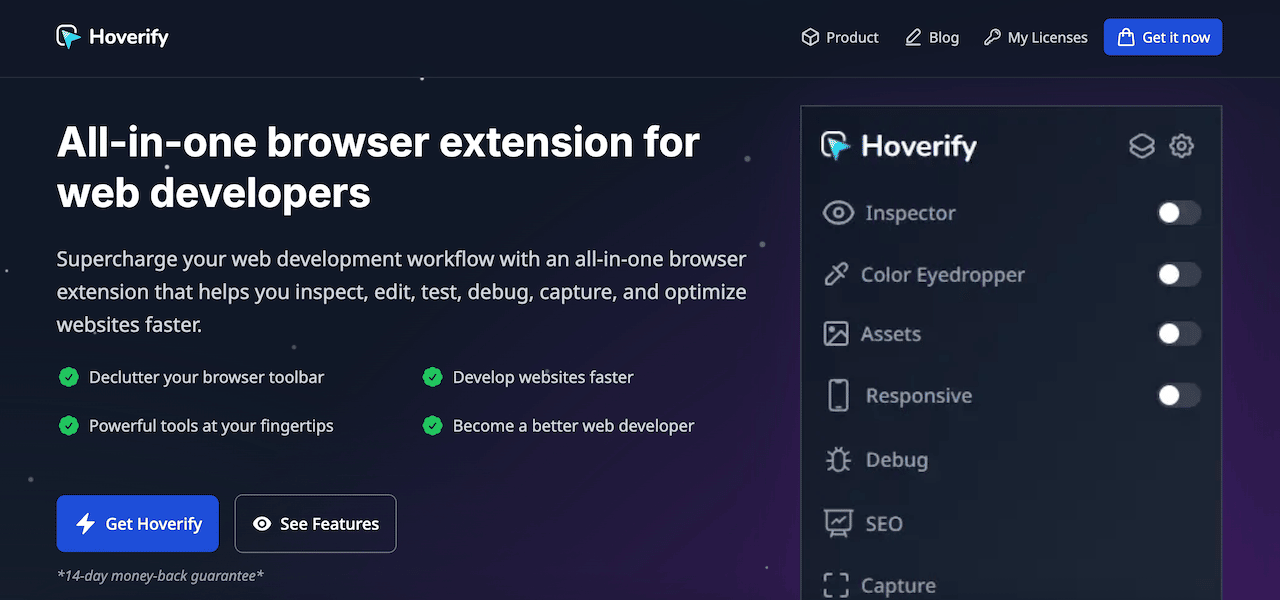
Task: Click the Responsive phone icon
Action: click(838, 395)
